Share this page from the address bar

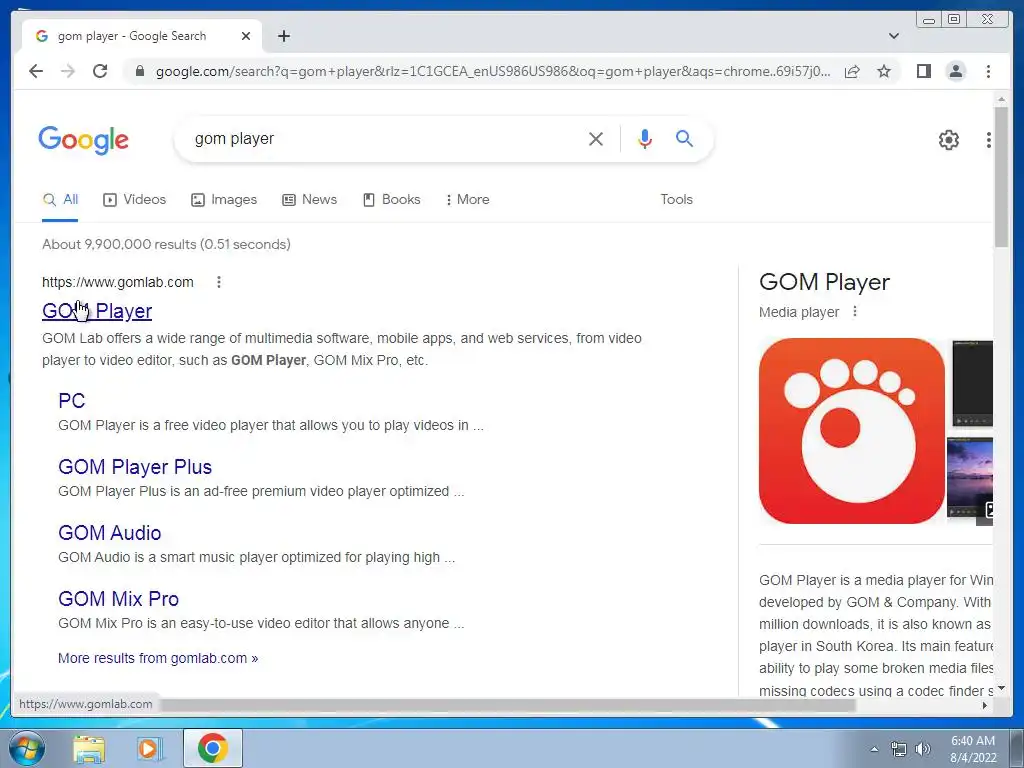tap(852, 71)
